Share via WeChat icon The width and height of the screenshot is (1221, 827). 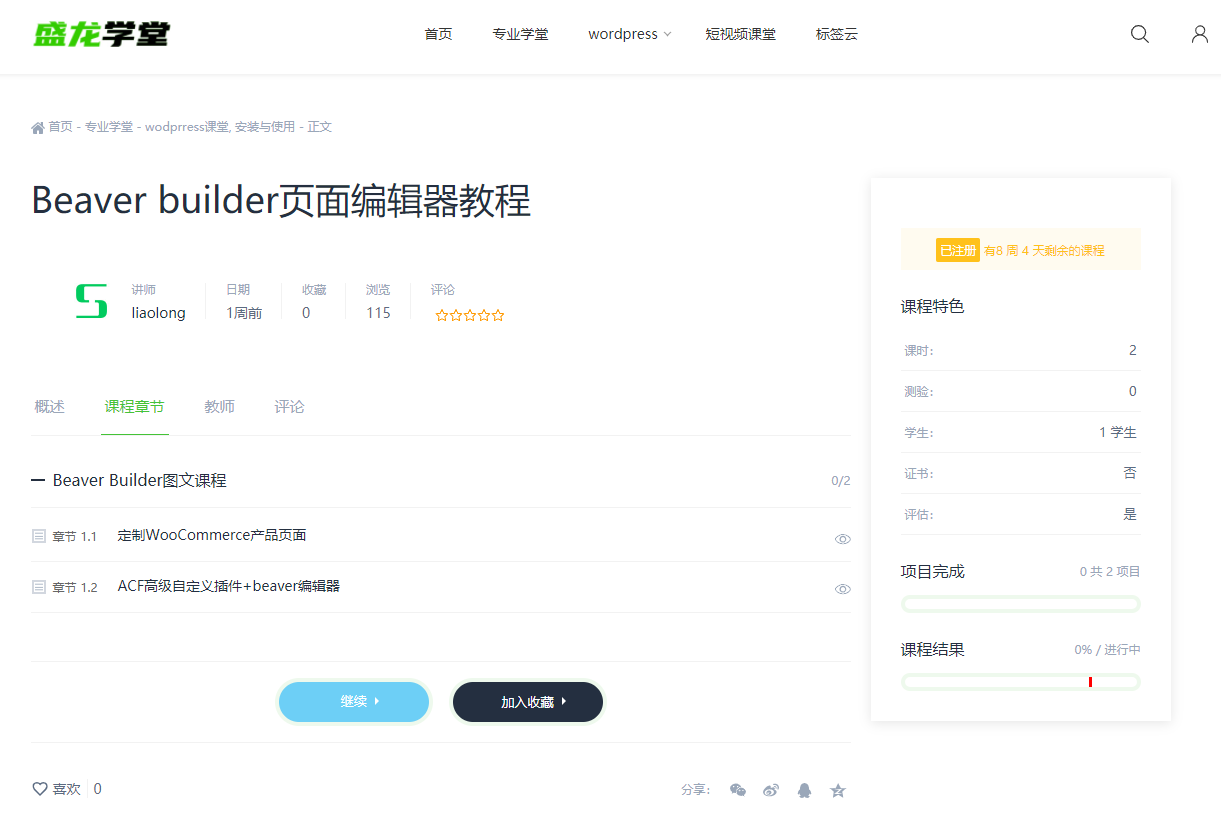click(738, 790)
